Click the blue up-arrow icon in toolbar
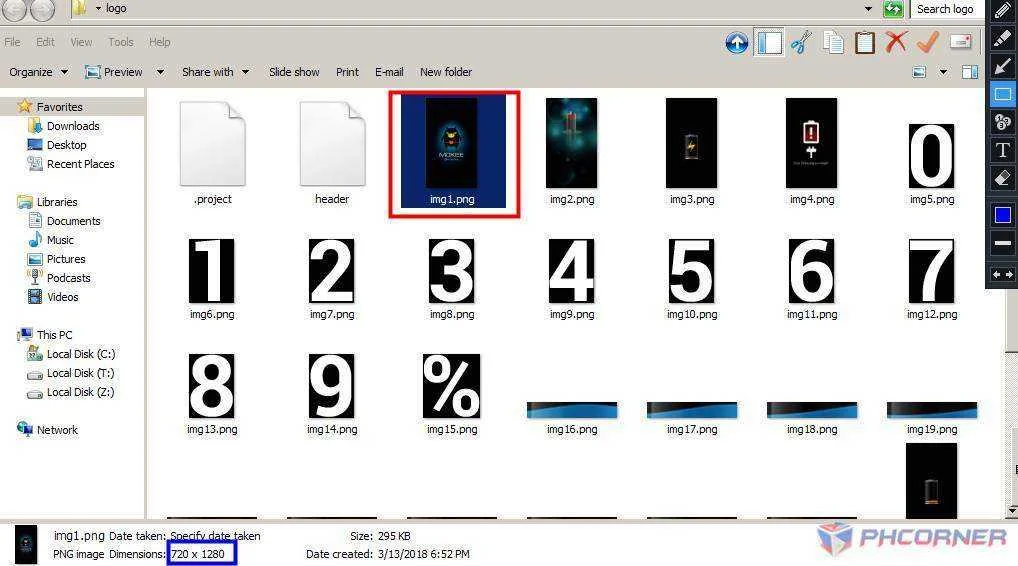Screen dimensions: 1018x566 736,43
